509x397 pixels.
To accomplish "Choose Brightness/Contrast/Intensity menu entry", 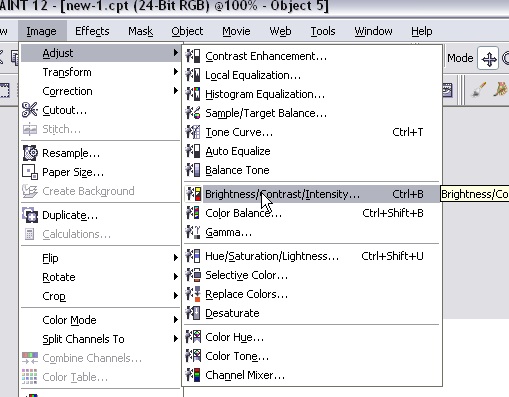I will tap(312, 194).
